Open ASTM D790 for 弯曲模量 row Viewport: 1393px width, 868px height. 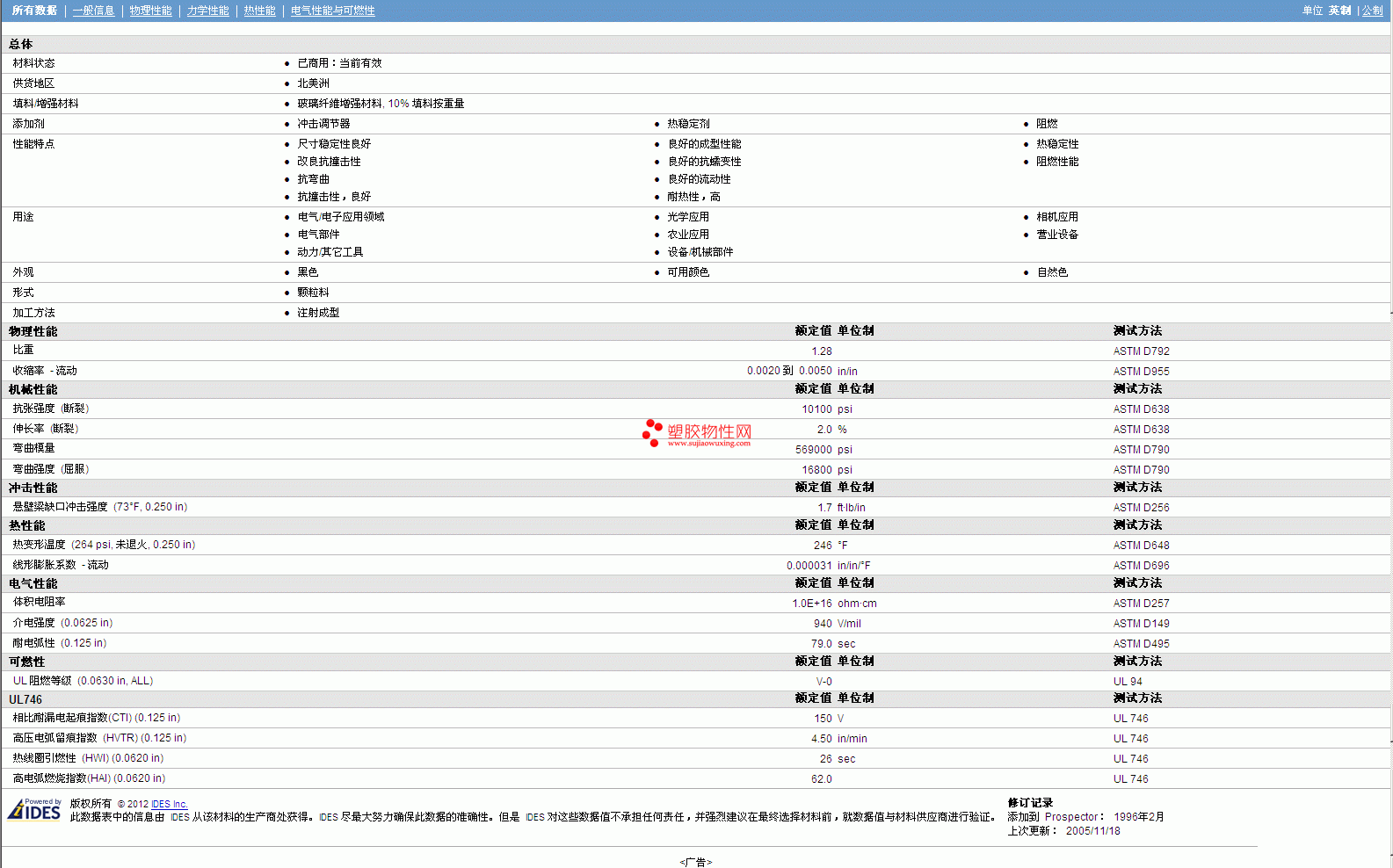1141,450
